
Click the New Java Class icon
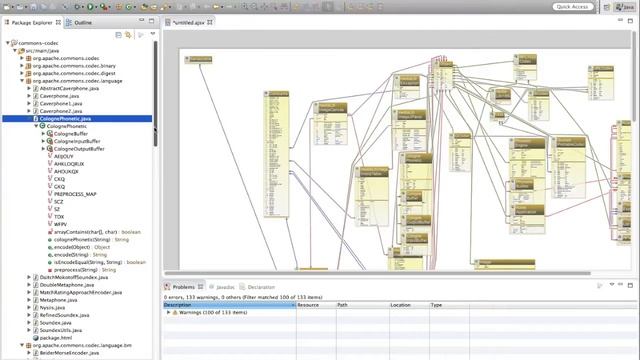tap(129, 7)
